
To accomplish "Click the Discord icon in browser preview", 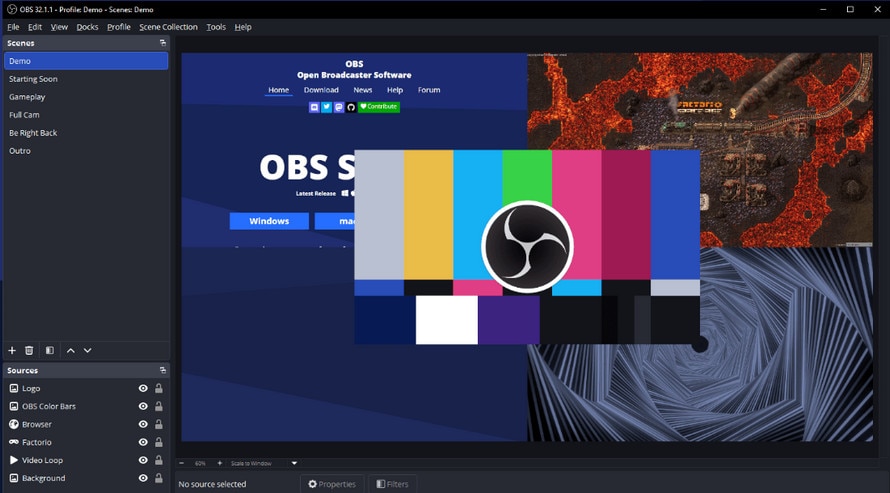I will click(314, 107).
